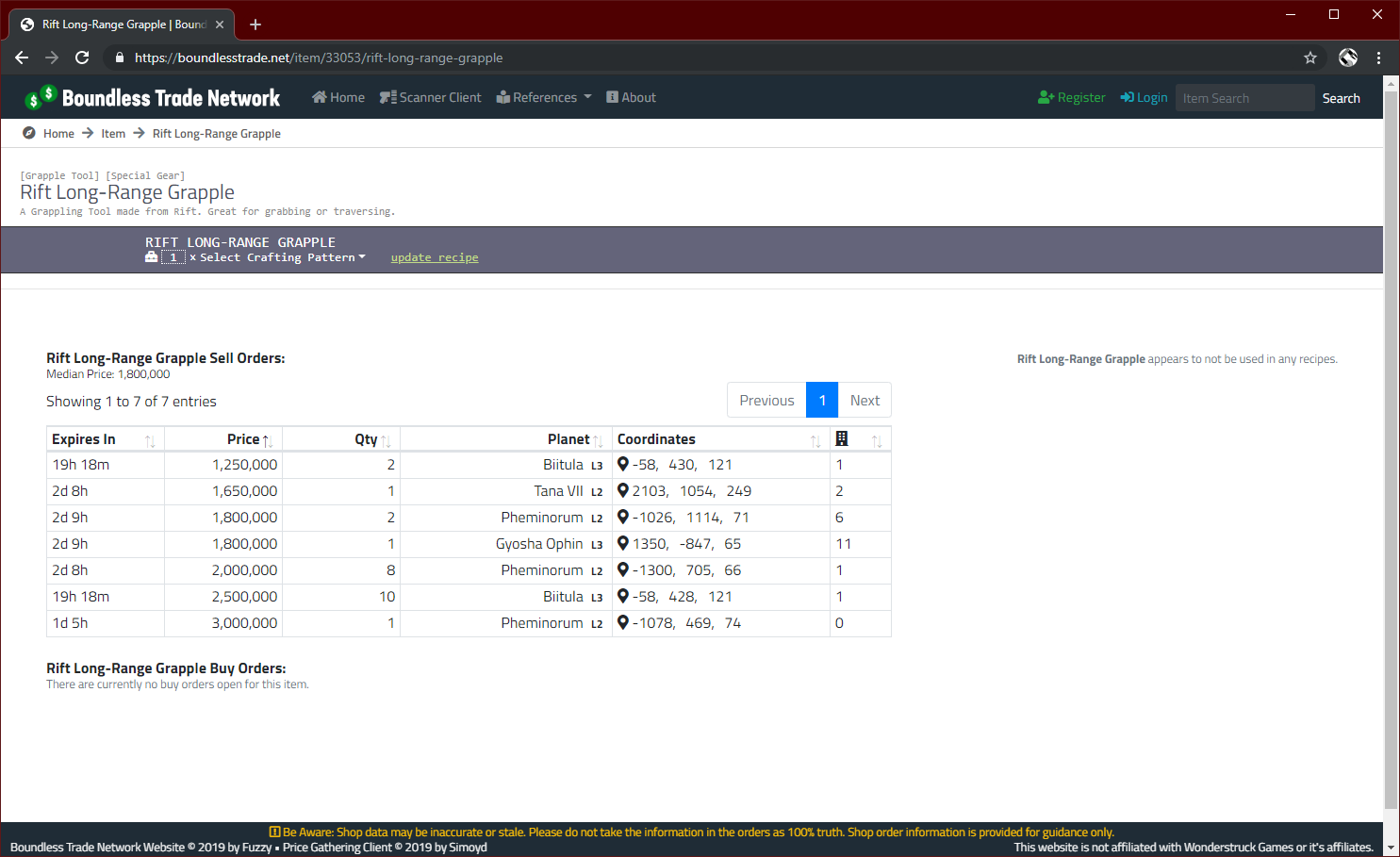
Task: Expand the References menu
Action: click(544, 97)
